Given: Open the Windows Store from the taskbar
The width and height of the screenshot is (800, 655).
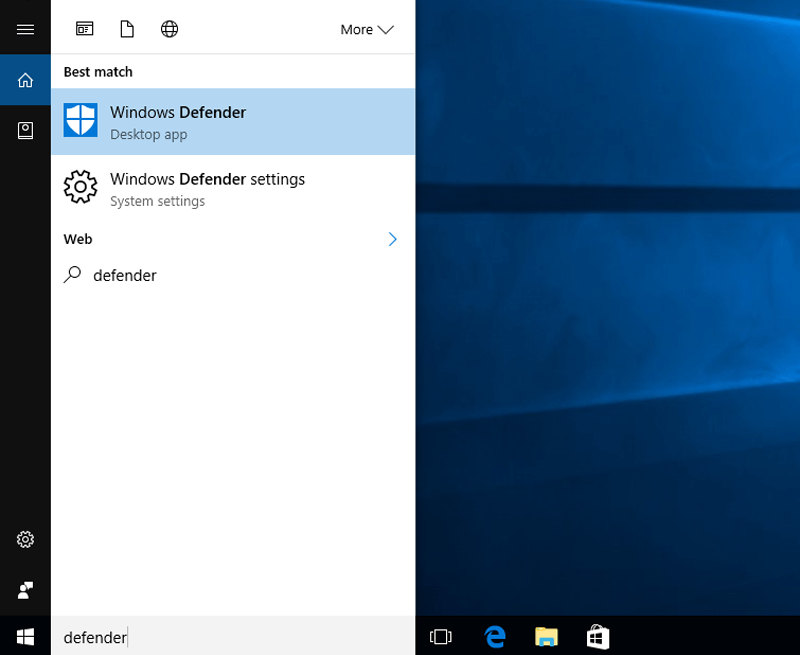Looking at the screenshot, I should coord(597,637).
